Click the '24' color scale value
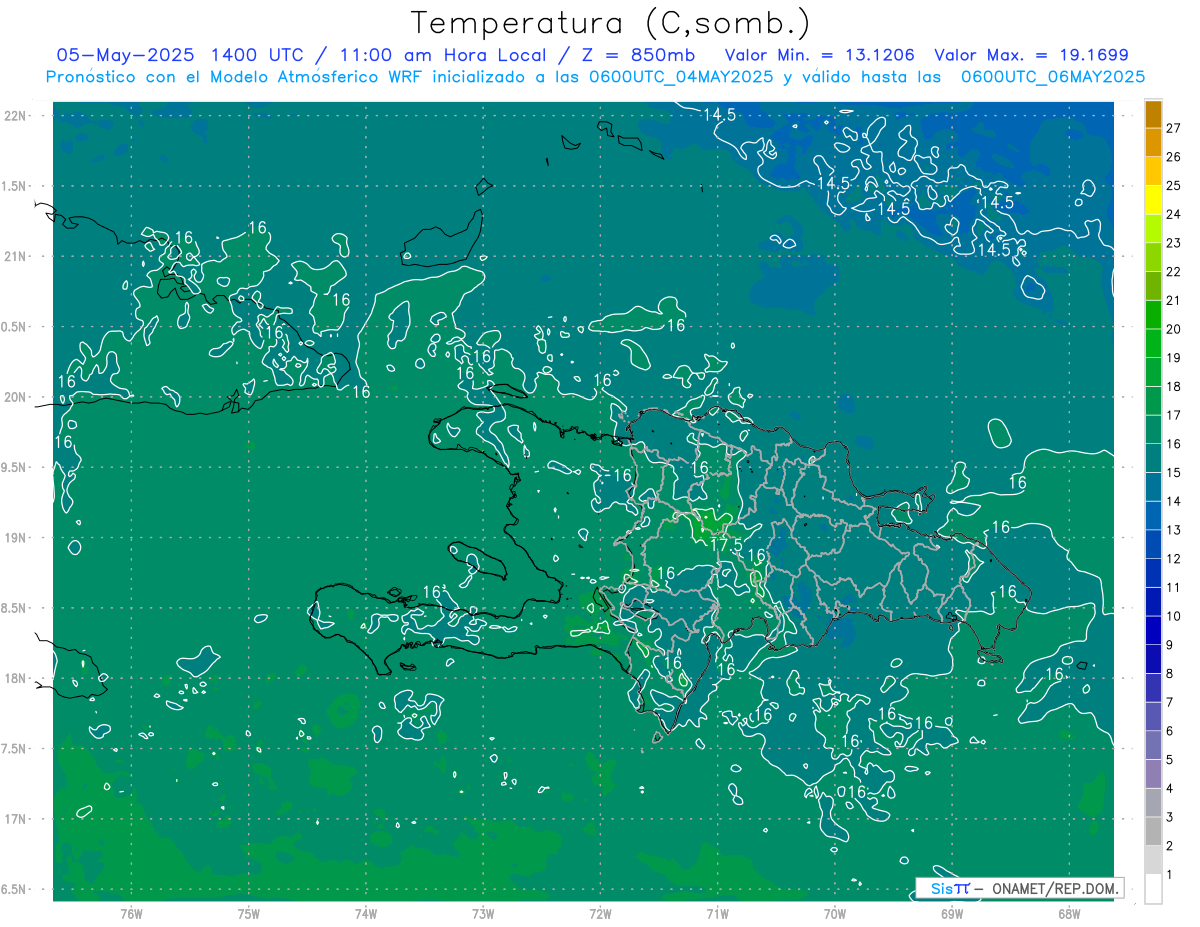Viewport: 1200px width, 927px height. pos(1173,214)
